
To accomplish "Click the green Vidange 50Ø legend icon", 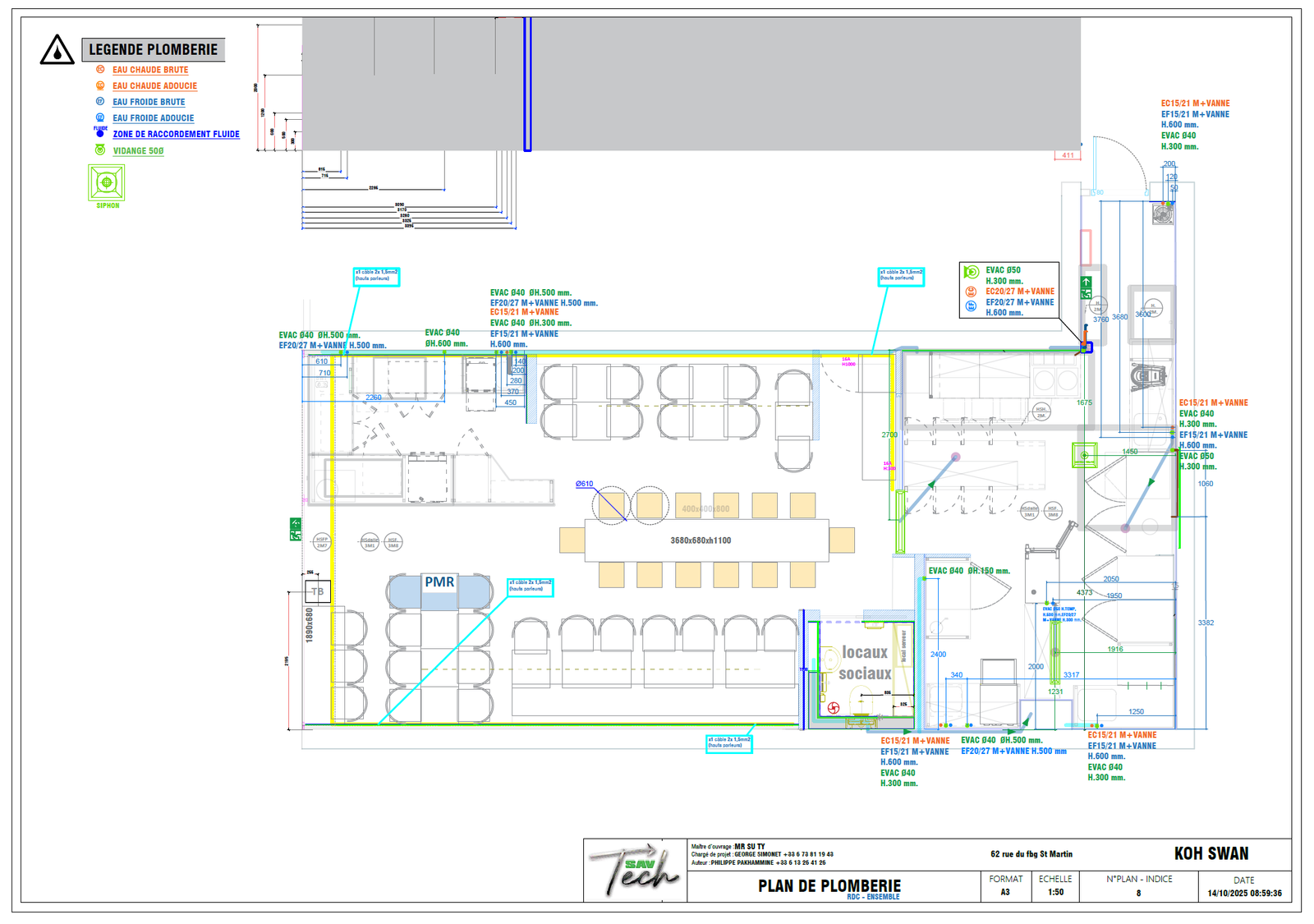I will (100, 150).
